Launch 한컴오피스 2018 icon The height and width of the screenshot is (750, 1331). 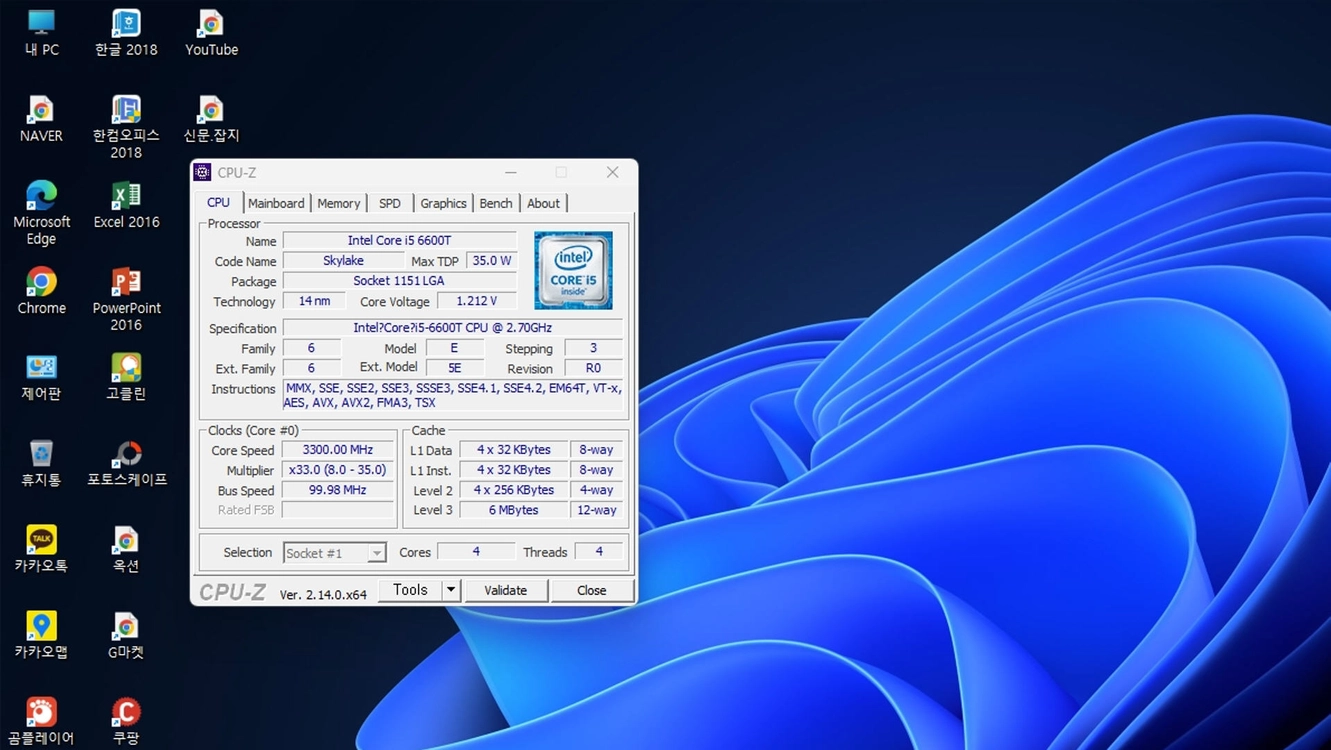click(x=126, y=127)
